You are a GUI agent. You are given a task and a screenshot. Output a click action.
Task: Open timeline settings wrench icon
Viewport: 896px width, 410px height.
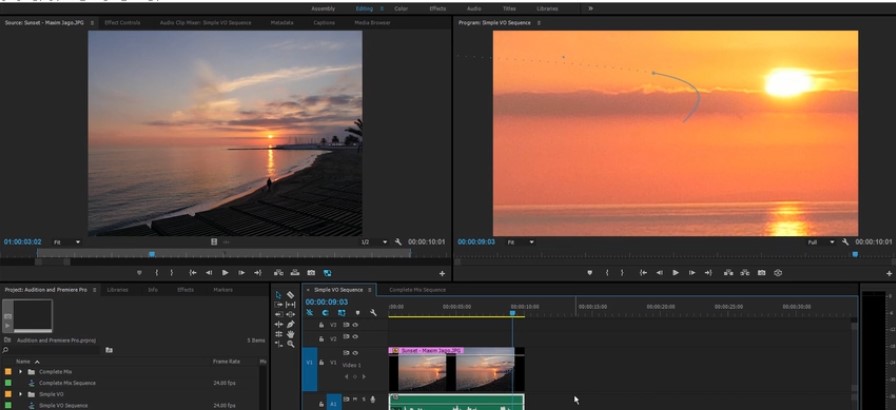coord(373,313)
